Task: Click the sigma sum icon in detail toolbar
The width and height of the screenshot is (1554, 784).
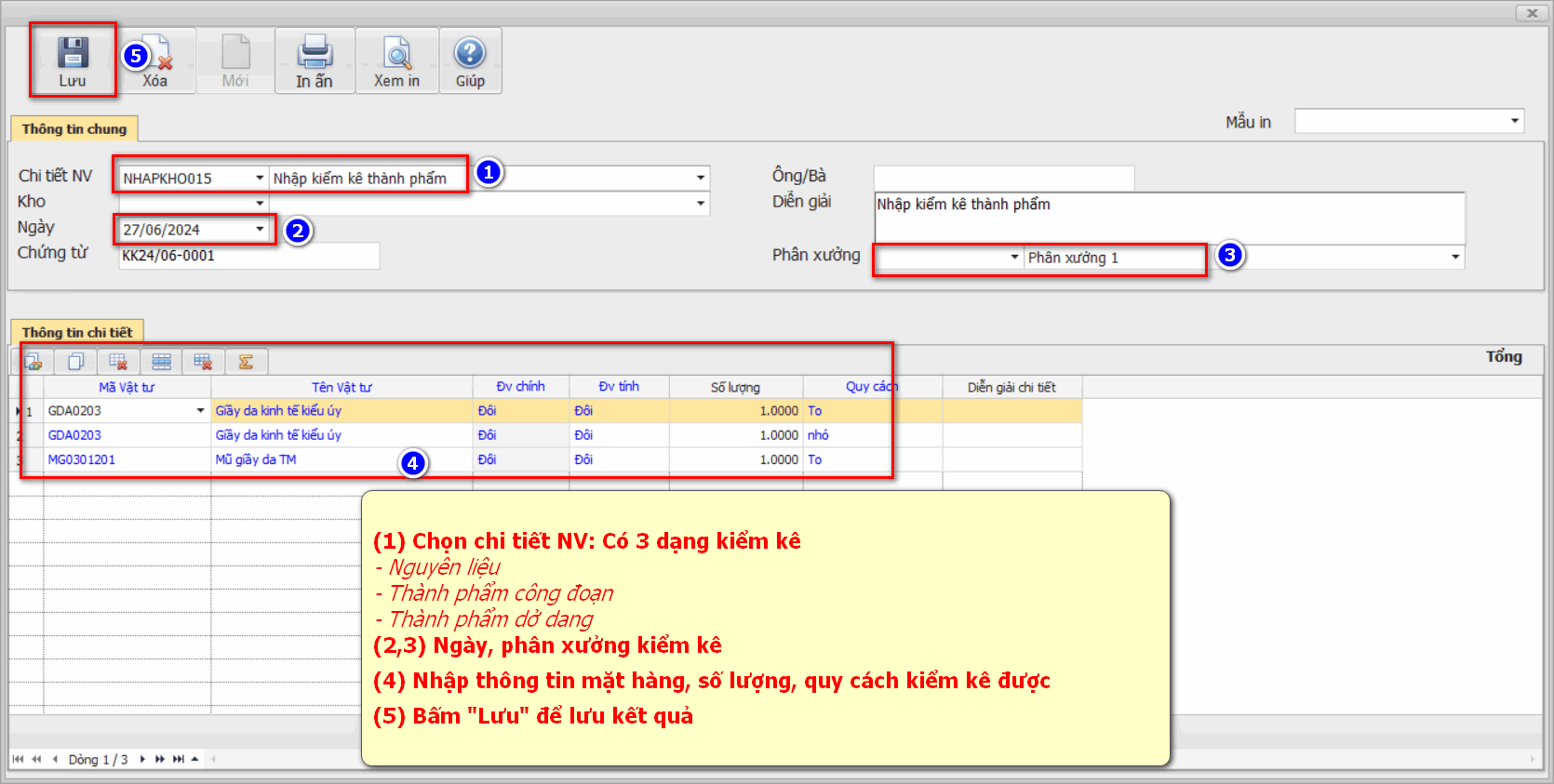Action: (x=247, y=362)
